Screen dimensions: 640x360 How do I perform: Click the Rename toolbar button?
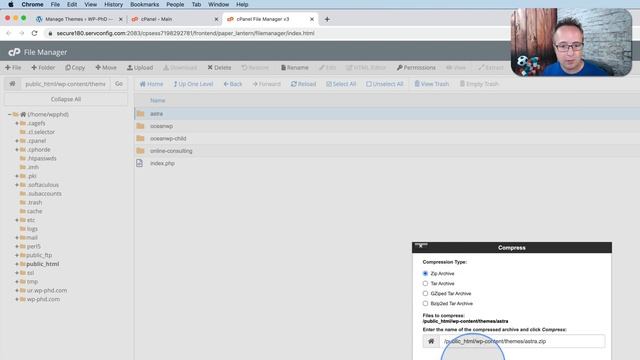[295, 67]
